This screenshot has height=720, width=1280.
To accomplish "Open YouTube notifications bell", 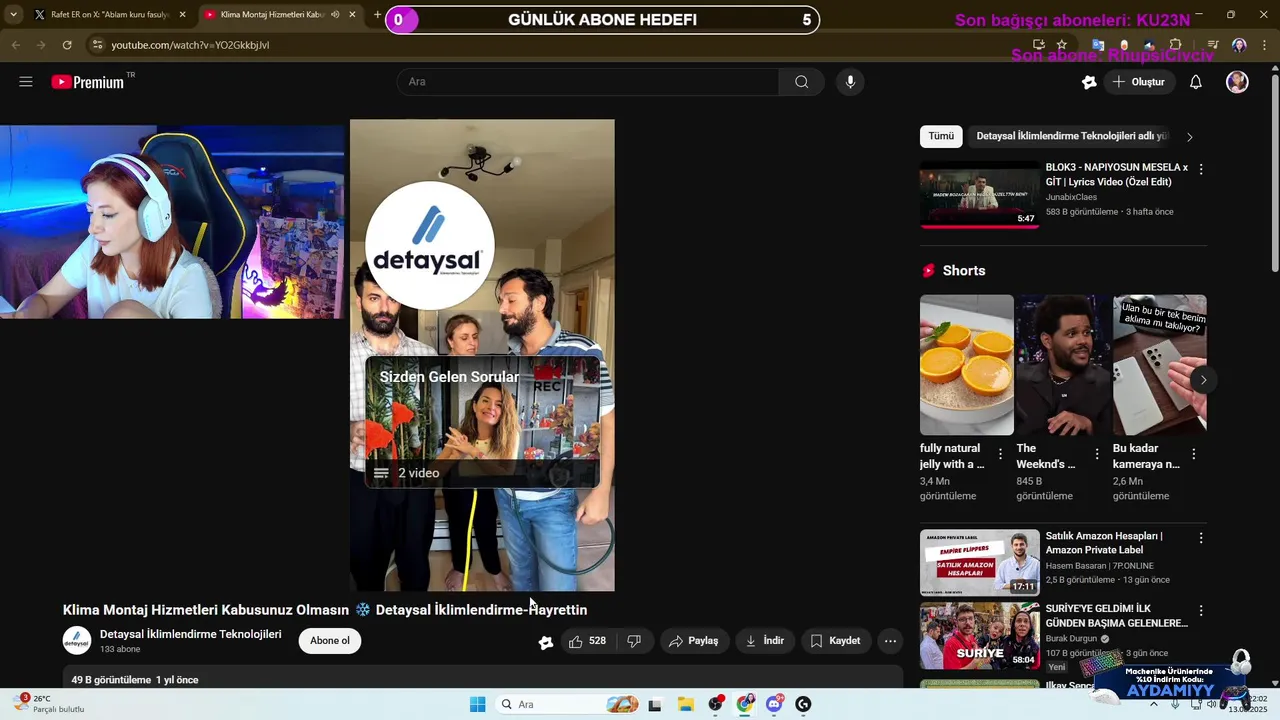I will (1195, 82).
